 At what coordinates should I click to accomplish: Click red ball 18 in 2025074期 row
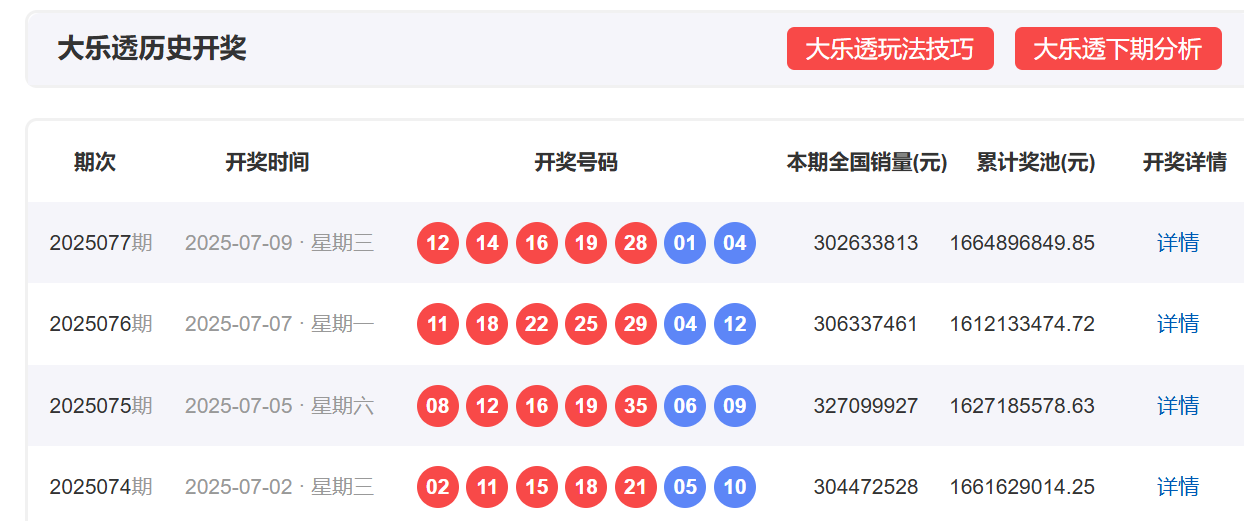click(x=586, y=487)
